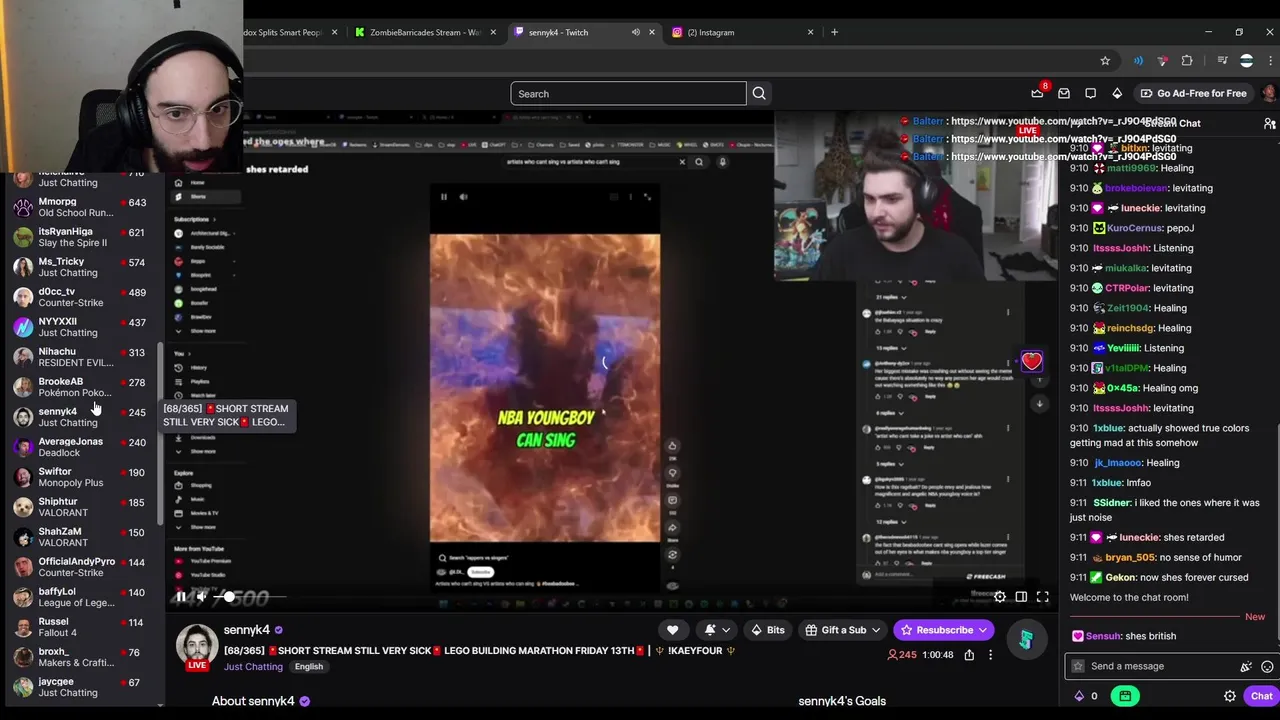Open stream player settings gear

1000,597
